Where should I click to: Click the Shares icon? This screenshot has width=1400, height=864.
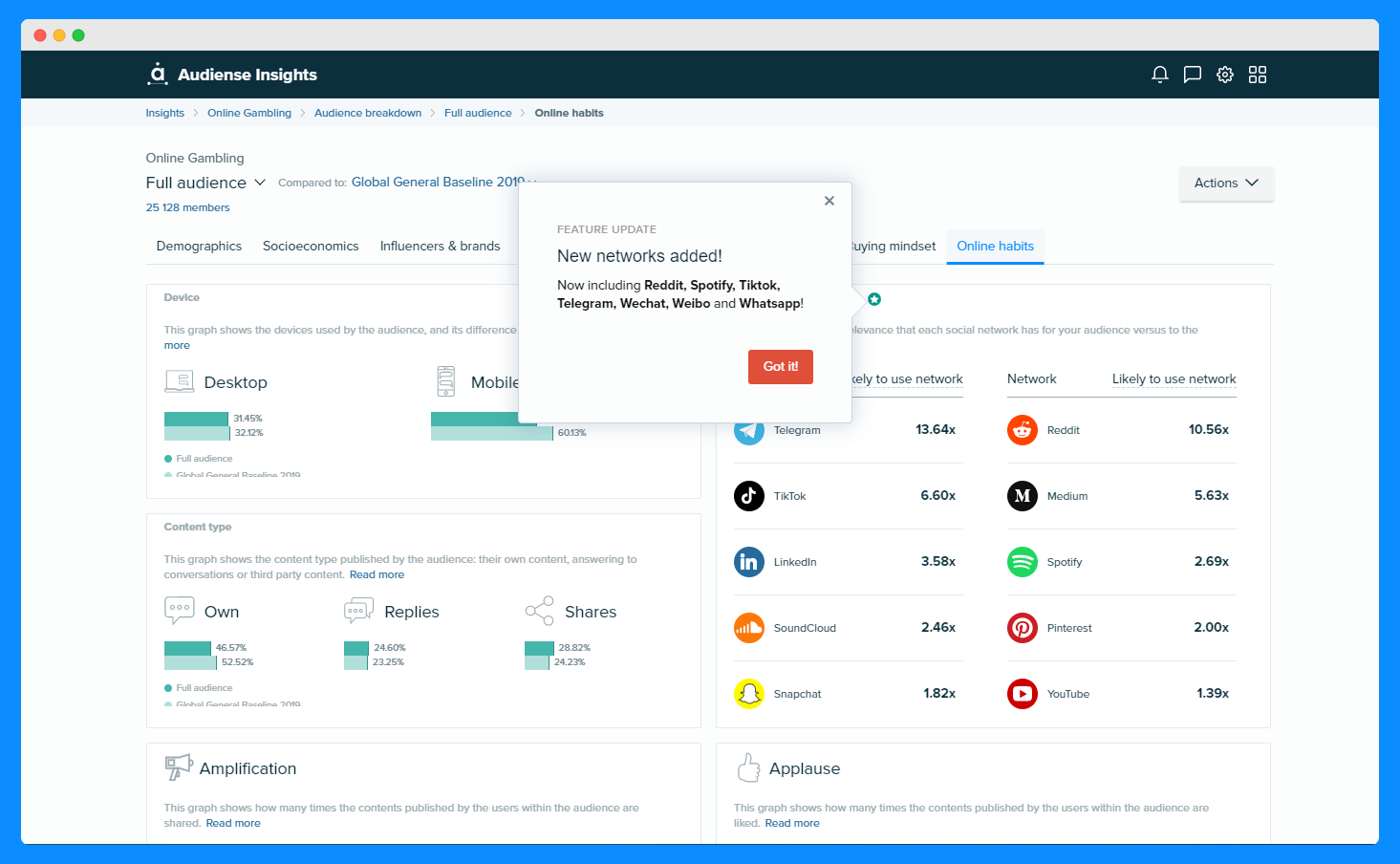click(539, 611)
